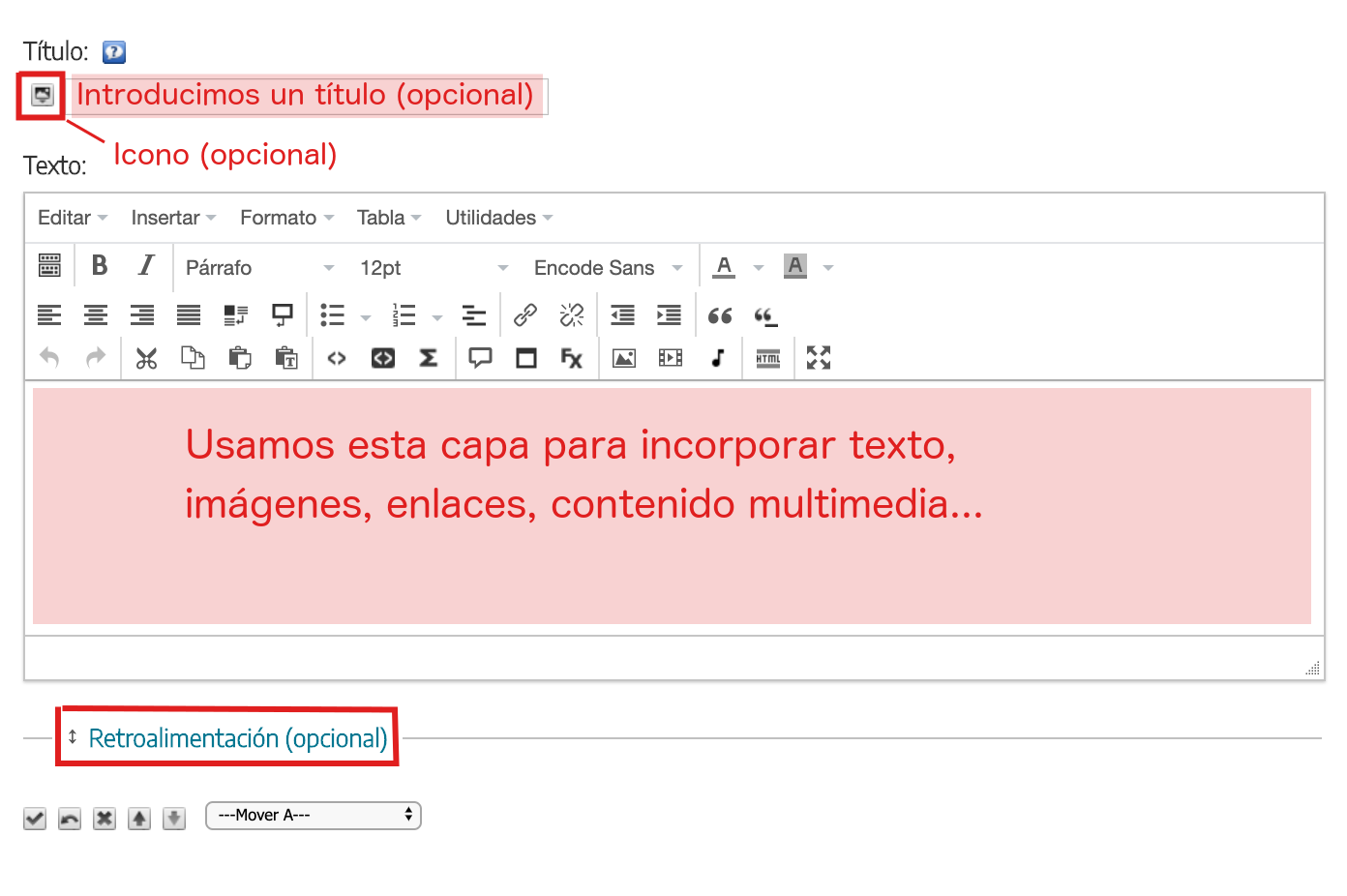This screenshot has height=896, width=1347.
Task: Click the Cut icon in the toolbar
Action: (x=145, y=358)
